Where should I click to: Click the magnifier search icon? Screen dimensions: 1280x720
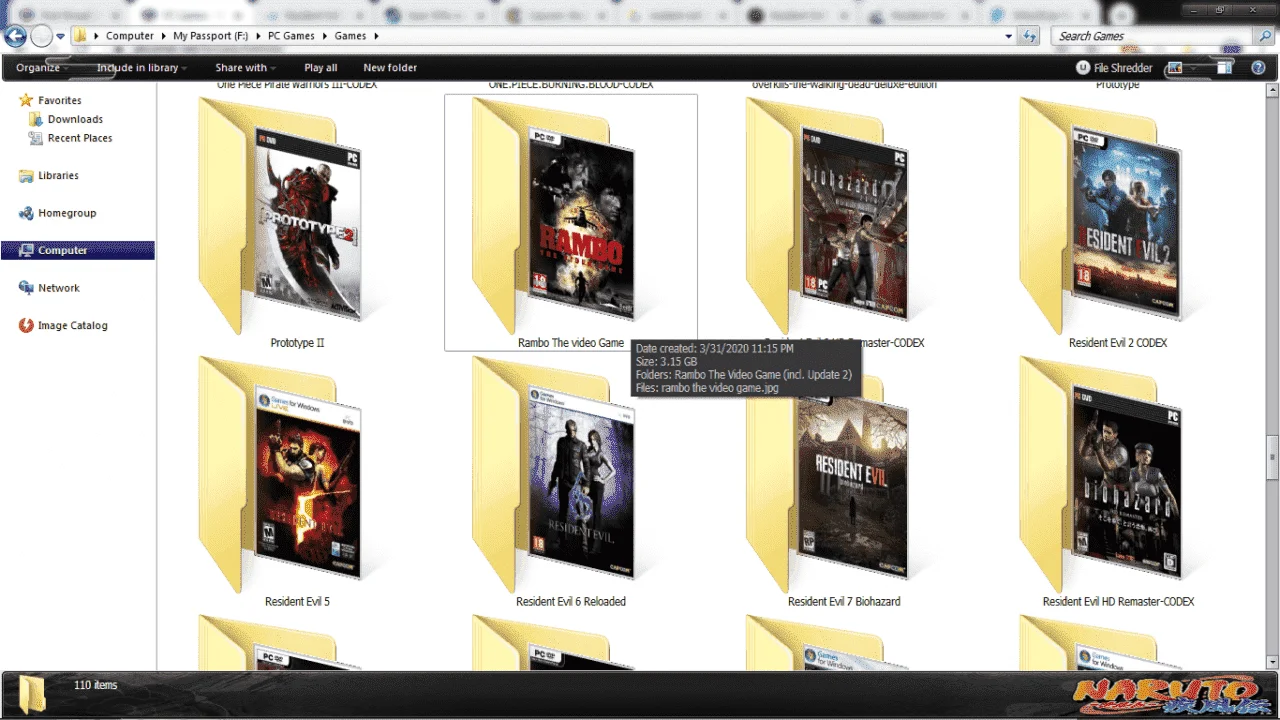[1265, 36]
